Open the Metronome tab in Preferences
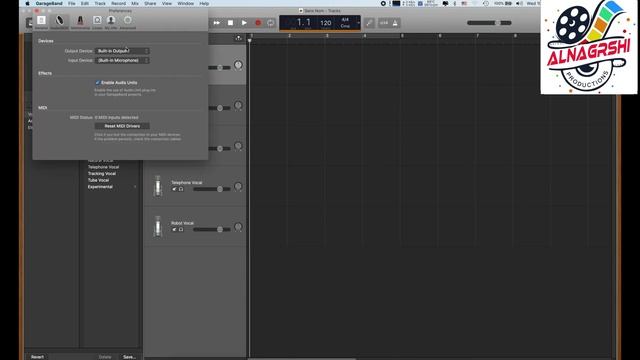This screenshot has height=360, width=640. [x=80, y=22]
